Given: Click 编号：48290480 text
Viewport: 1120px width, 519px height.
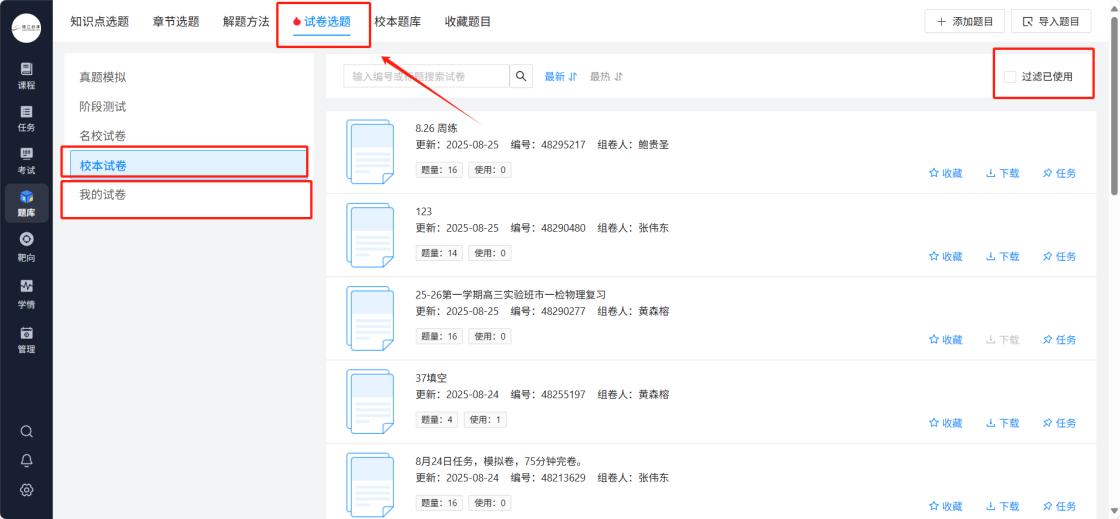Looking at the screenshot, I should click(548, 228).
